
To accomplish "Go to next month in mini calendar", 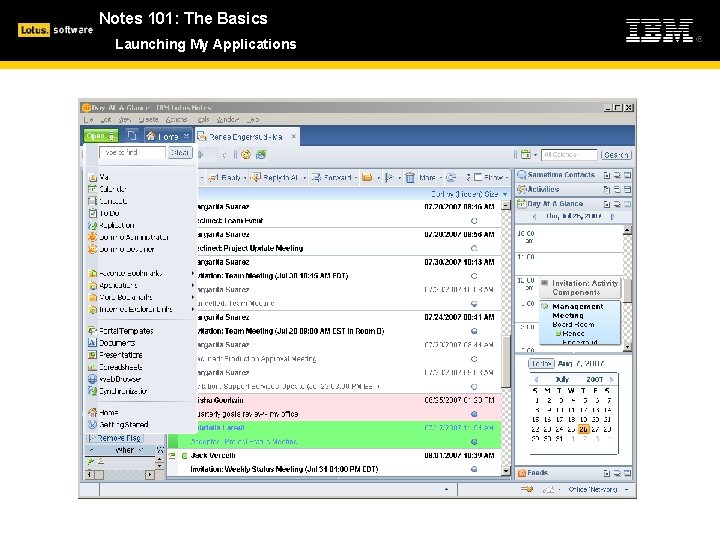I will click(612, 379).
